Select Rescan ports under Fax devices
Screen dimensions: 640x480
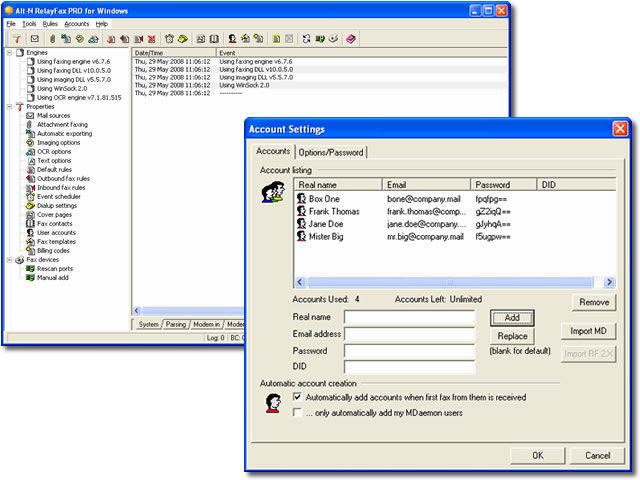click(x=55, y=268)
